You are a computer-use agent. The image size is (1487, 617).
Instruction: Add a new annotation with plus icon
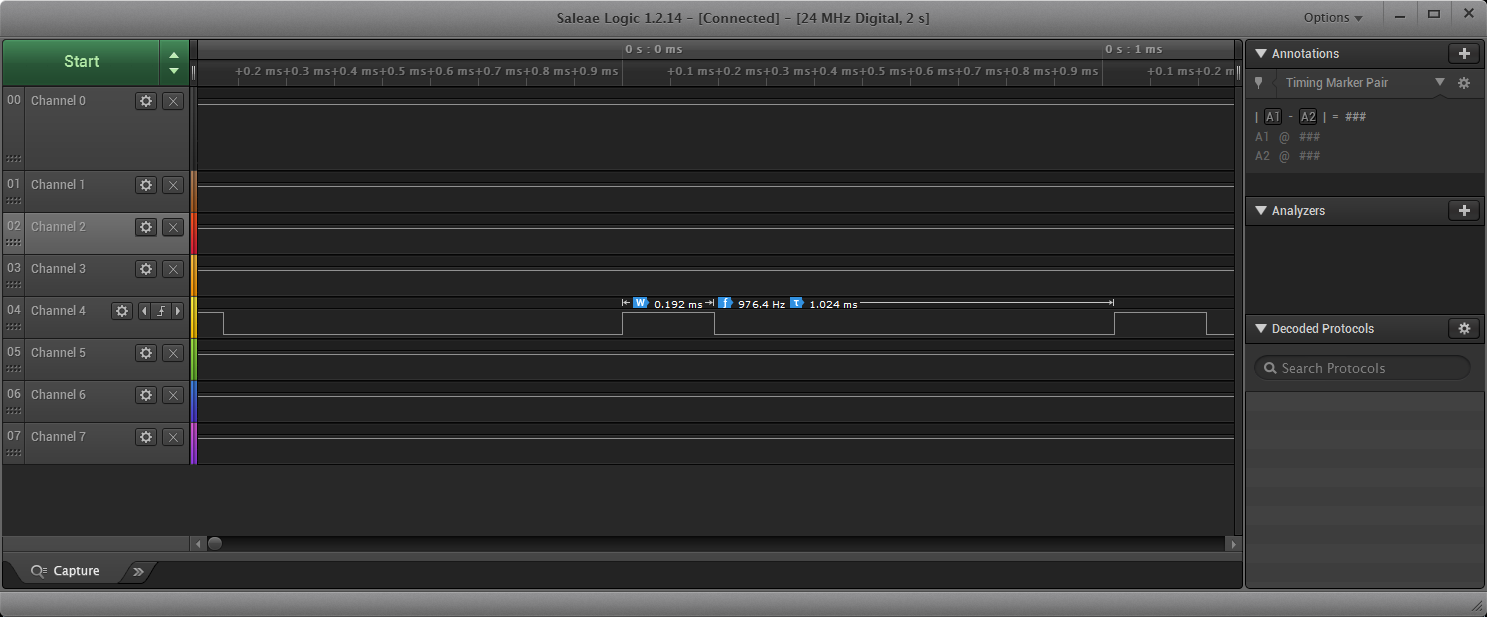(x=1464, y=54)
